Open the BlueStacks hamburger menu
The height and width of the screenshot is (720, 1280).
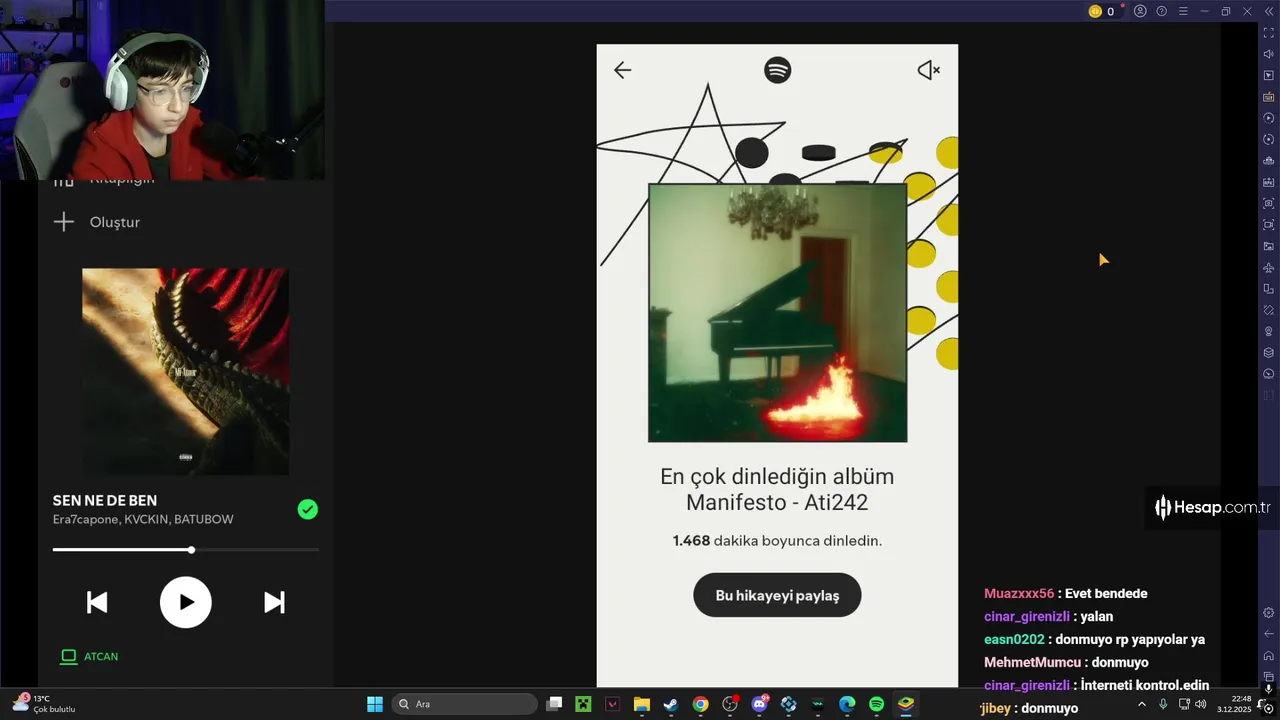tap(1182, 11)
